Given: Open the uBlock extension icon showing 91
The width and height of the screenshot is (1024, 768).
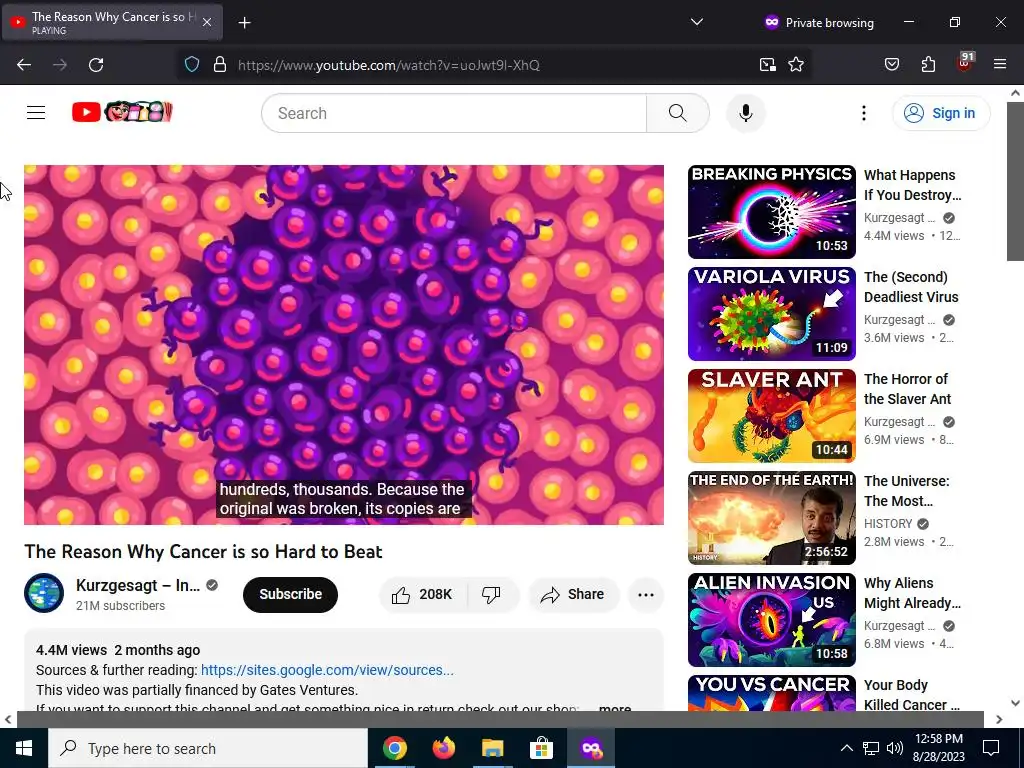Looking at the screenshot, I should coord(965,63).
